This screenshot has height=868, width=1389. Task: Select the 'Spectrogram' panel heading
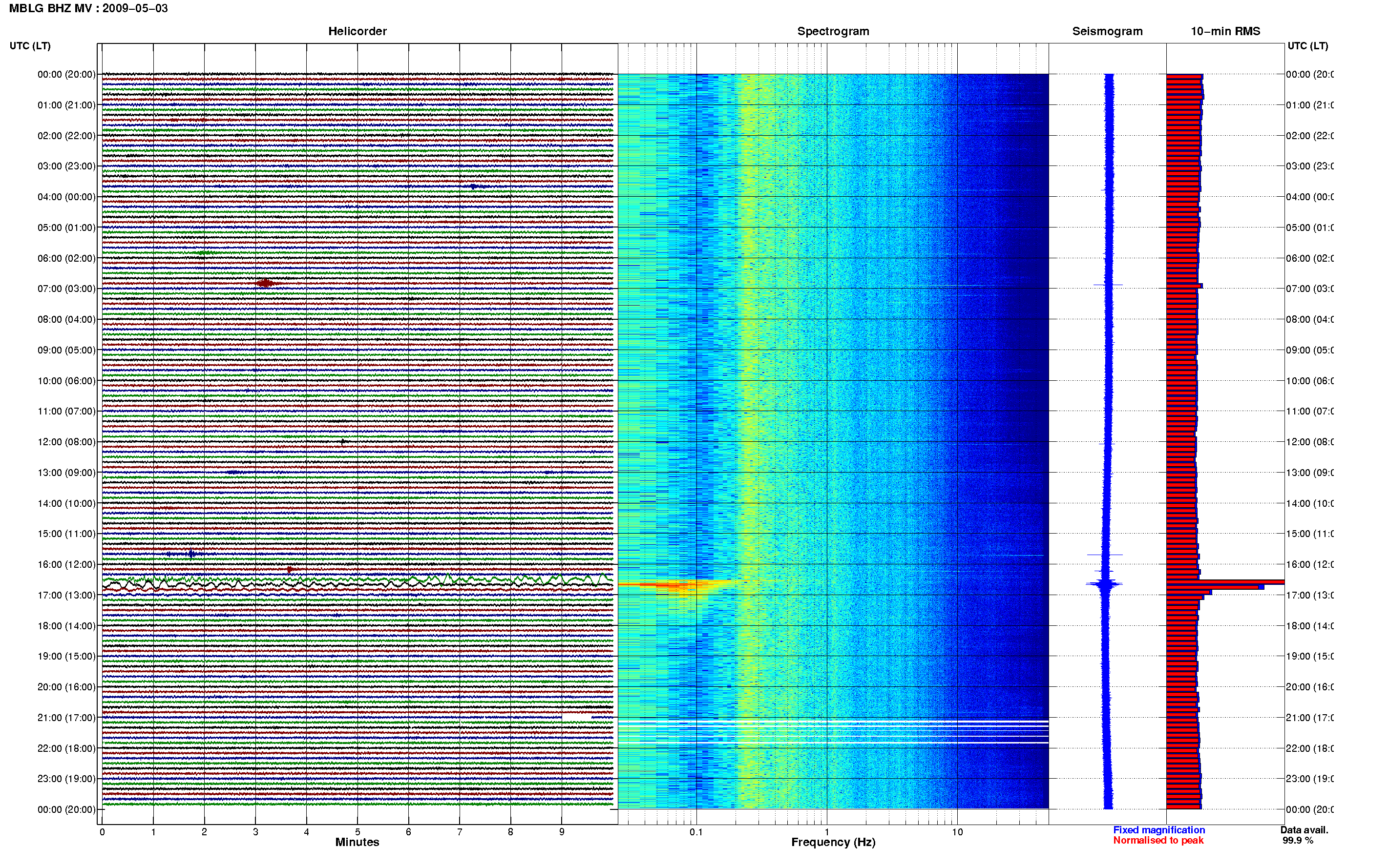[x=833, y=32]
